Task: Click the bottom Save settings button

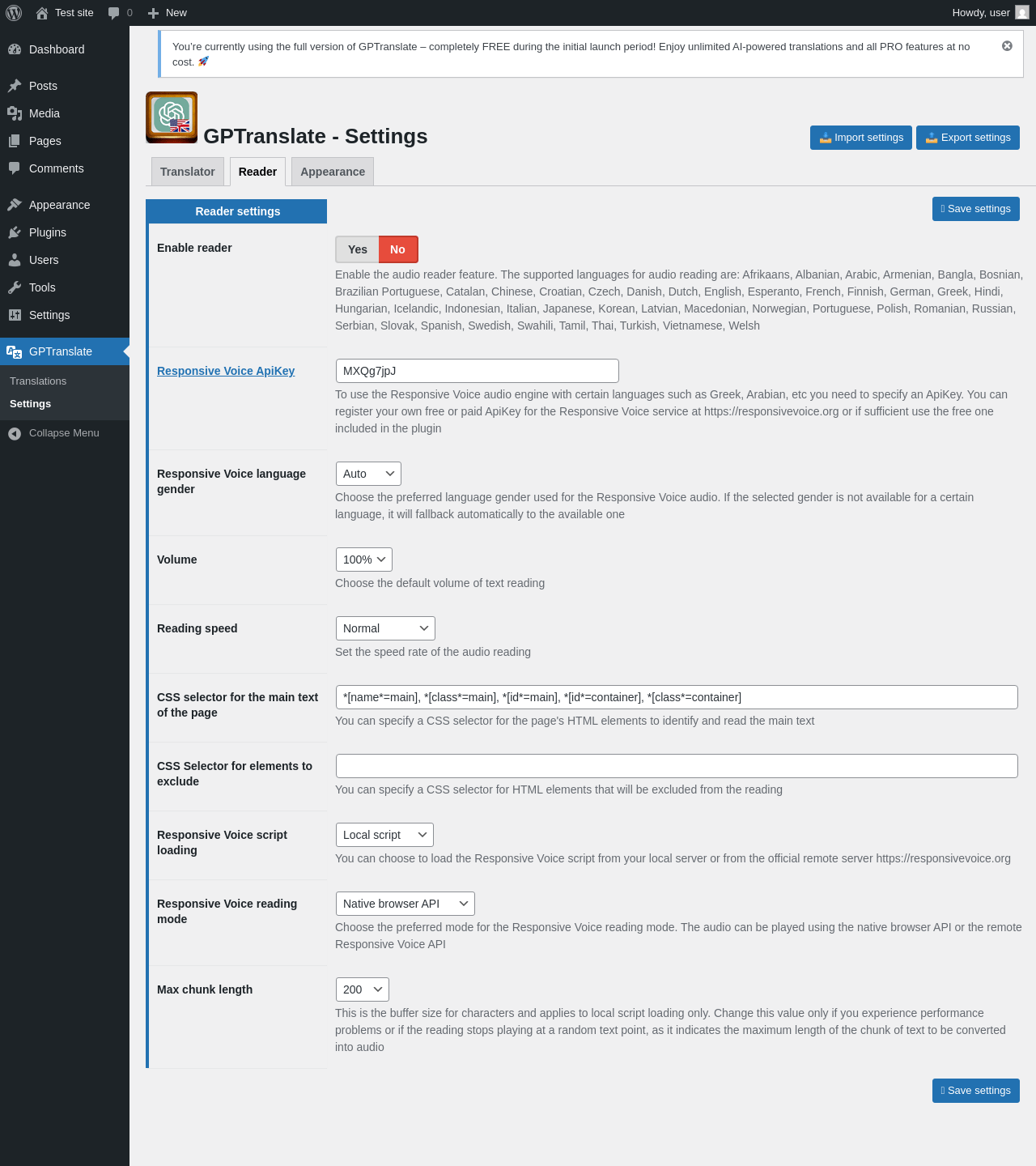Action: [976, 1091]
